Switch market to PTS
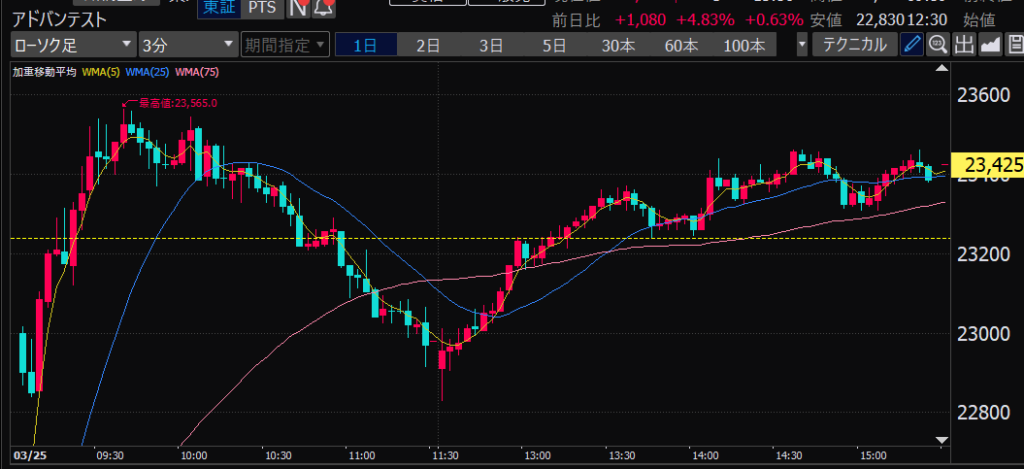The height and width of the screenshot is (469, 1024). point(263,8)
